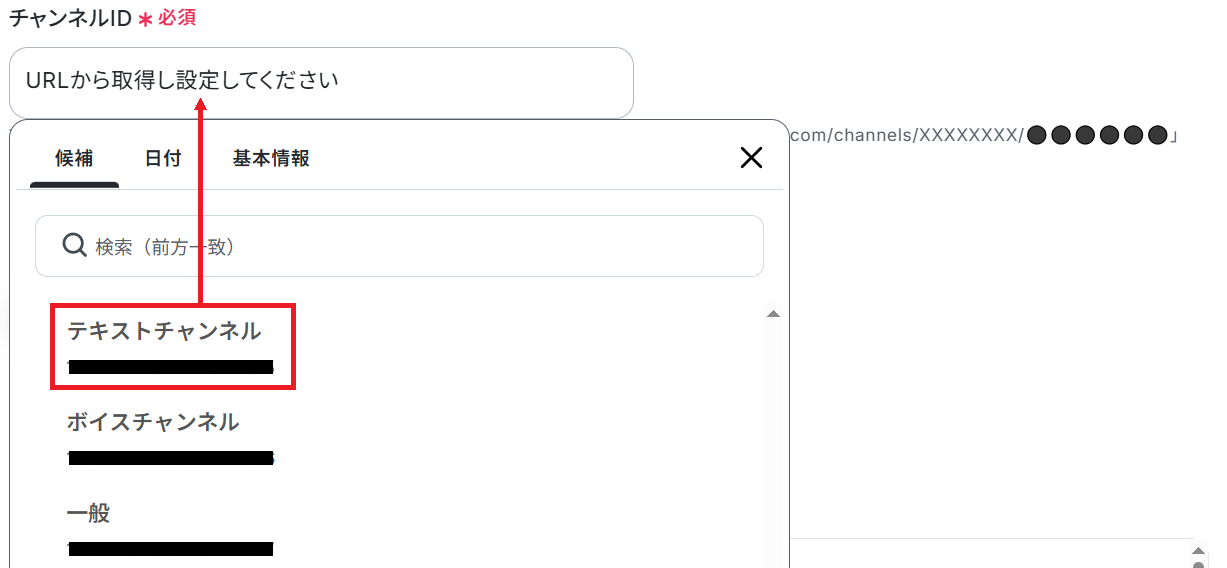This screenshot has width=1227, height=568.
Task: Choose the ボイスチャンネル candidate
Action: 170,438
